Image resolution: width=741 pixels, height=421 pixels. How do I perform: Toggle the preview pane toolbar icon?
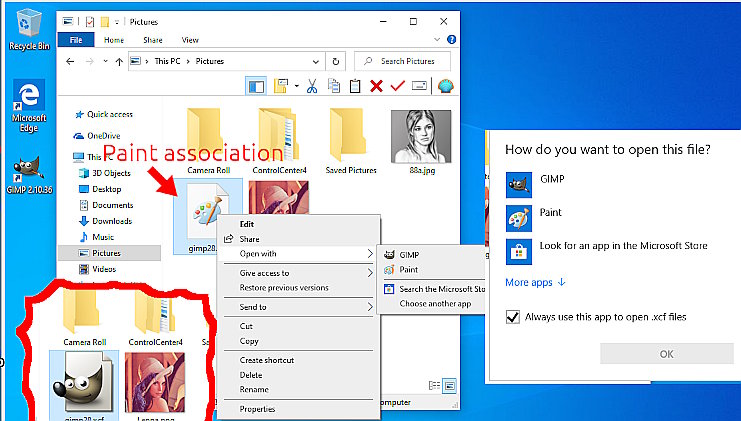point(256,86)
